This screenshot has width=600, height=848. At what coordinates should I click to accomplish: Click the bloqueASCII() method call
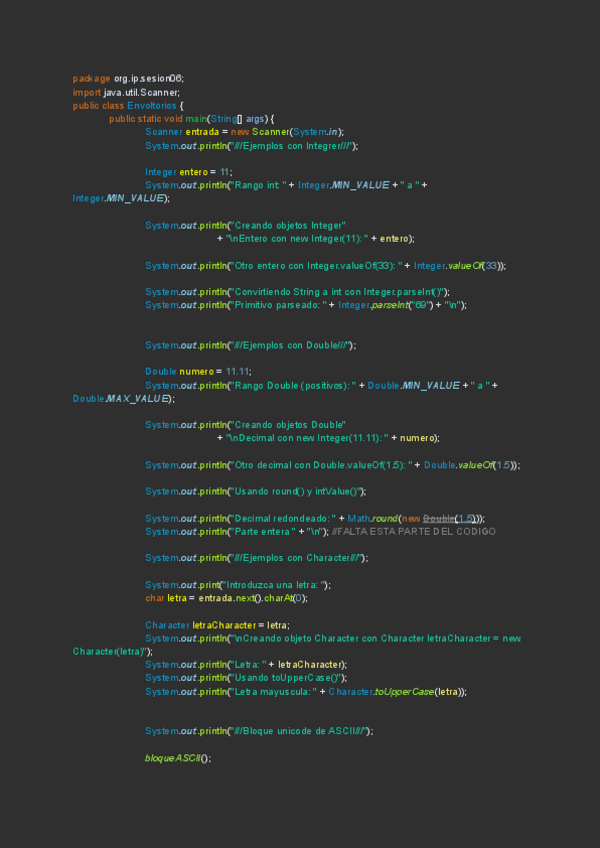click(177, 758)
